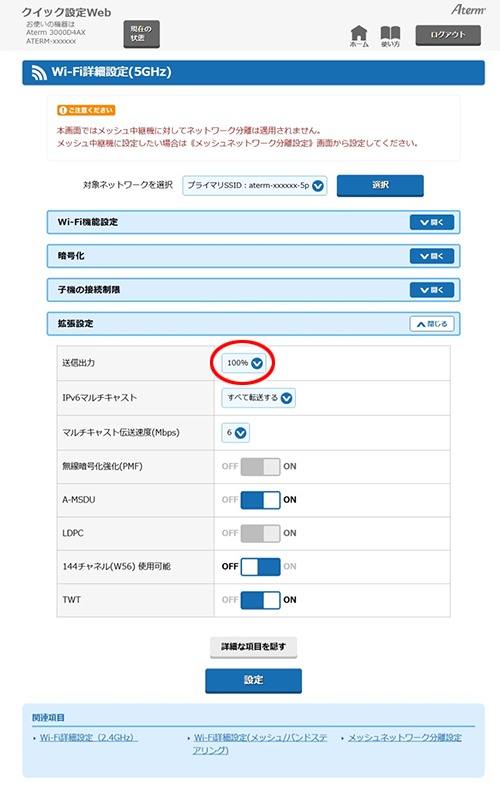This screenshot has width=500, height=793.
Task: Open the 現在の状態 status button
Action: (142, 34)
